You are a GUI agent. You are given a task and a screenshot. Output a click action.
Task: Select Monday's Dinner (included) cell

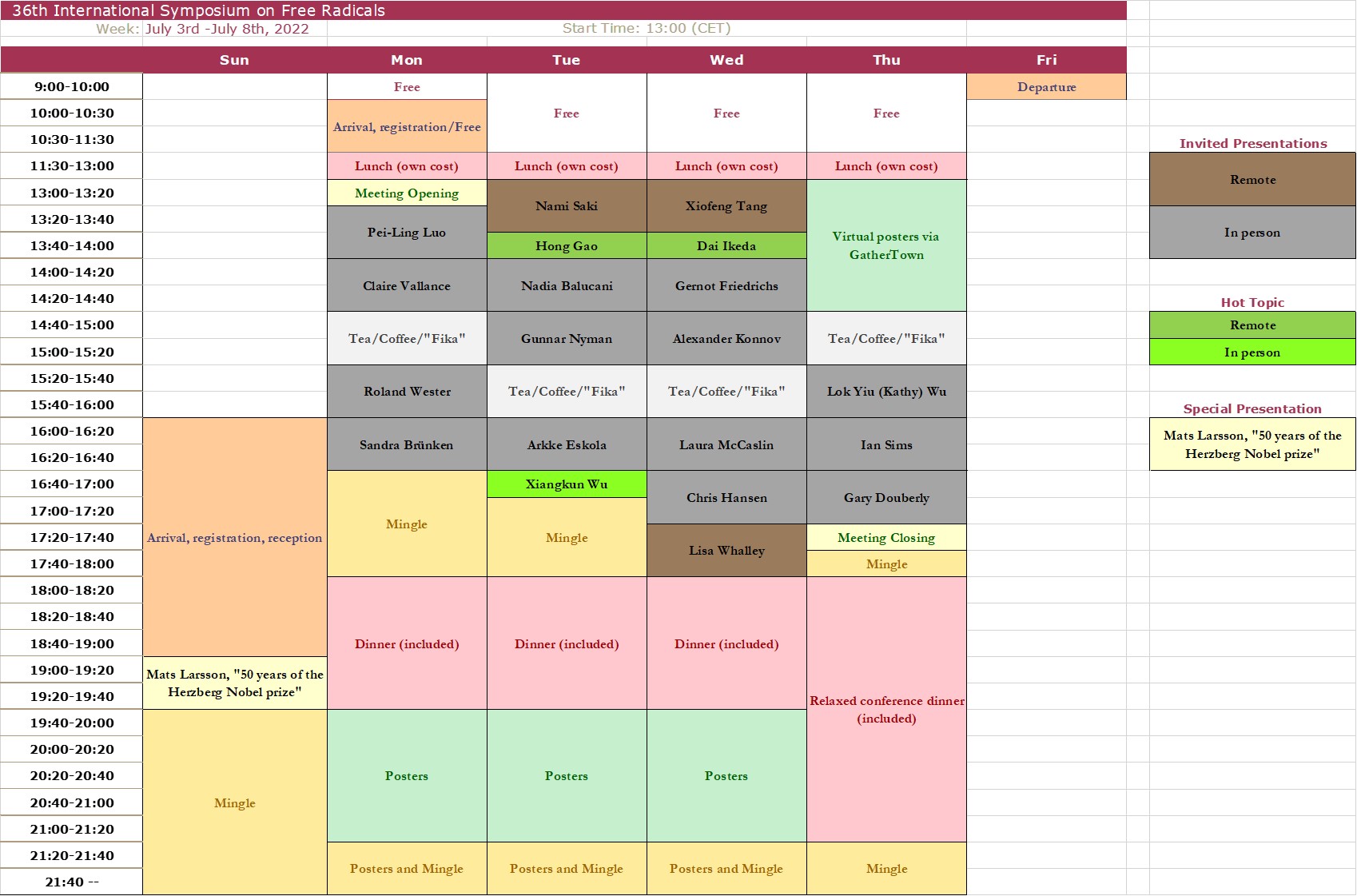point(407,643)
